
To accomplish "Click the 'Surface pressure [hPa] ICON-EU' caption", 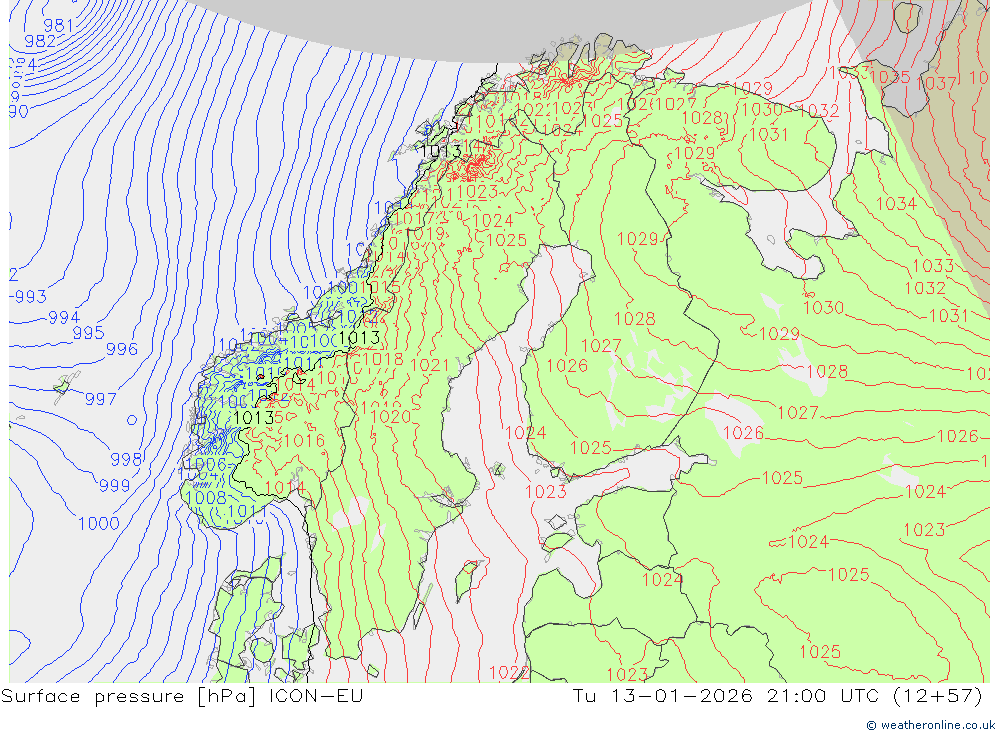I will click(x=182, y=696).
